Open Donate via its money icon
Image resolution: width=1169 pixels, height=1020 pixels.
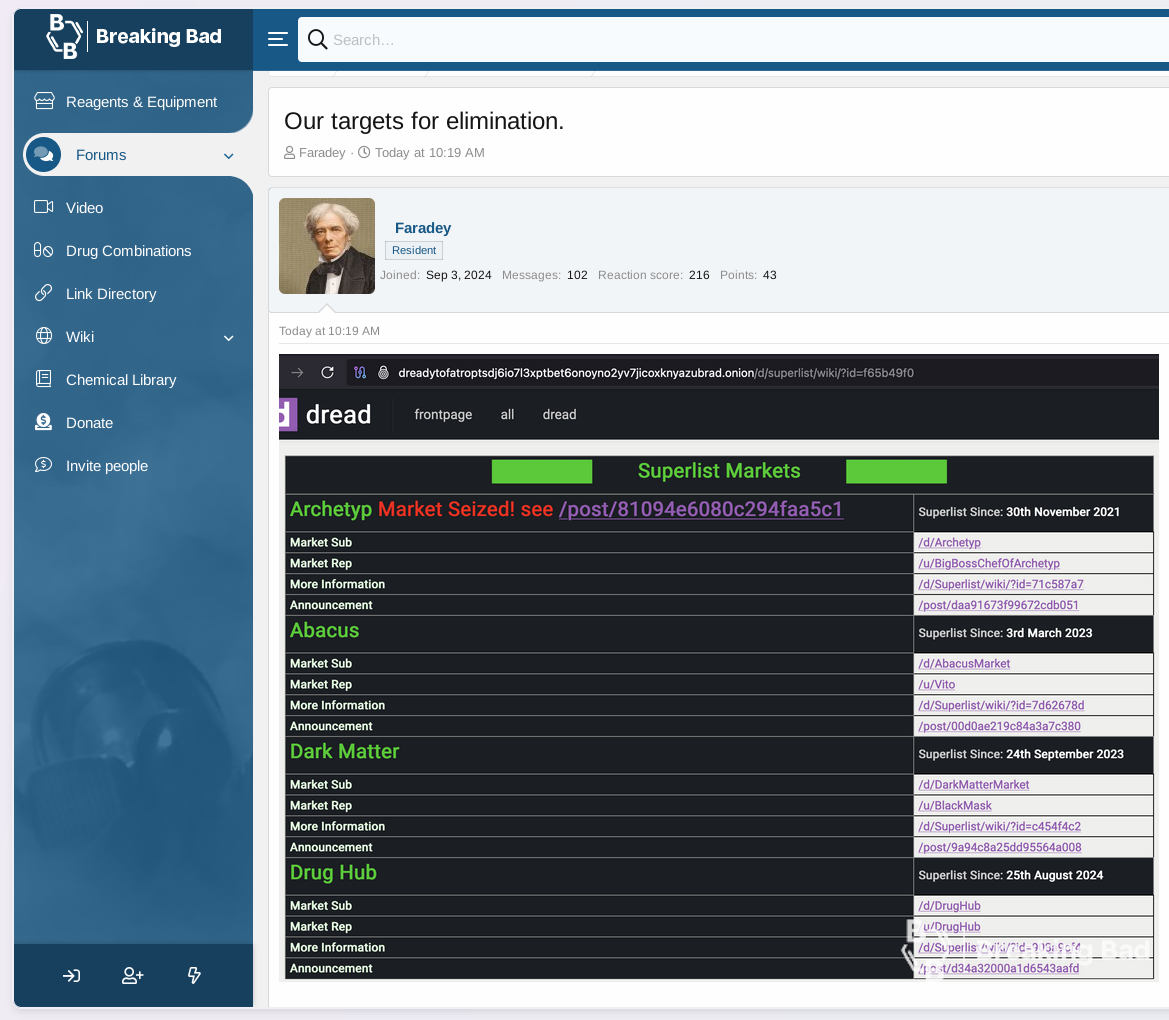tap(43, 422)
